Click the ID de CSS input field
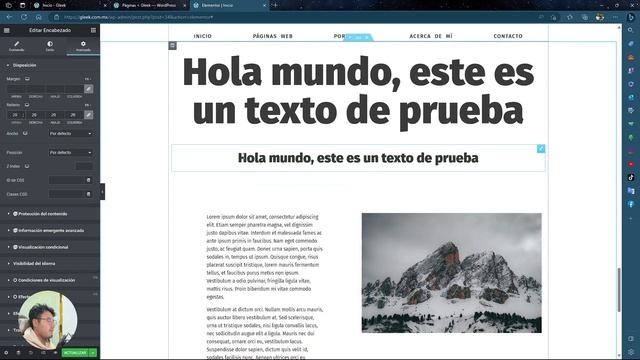This screenshot has height=360, width=640. pos(67,180)
